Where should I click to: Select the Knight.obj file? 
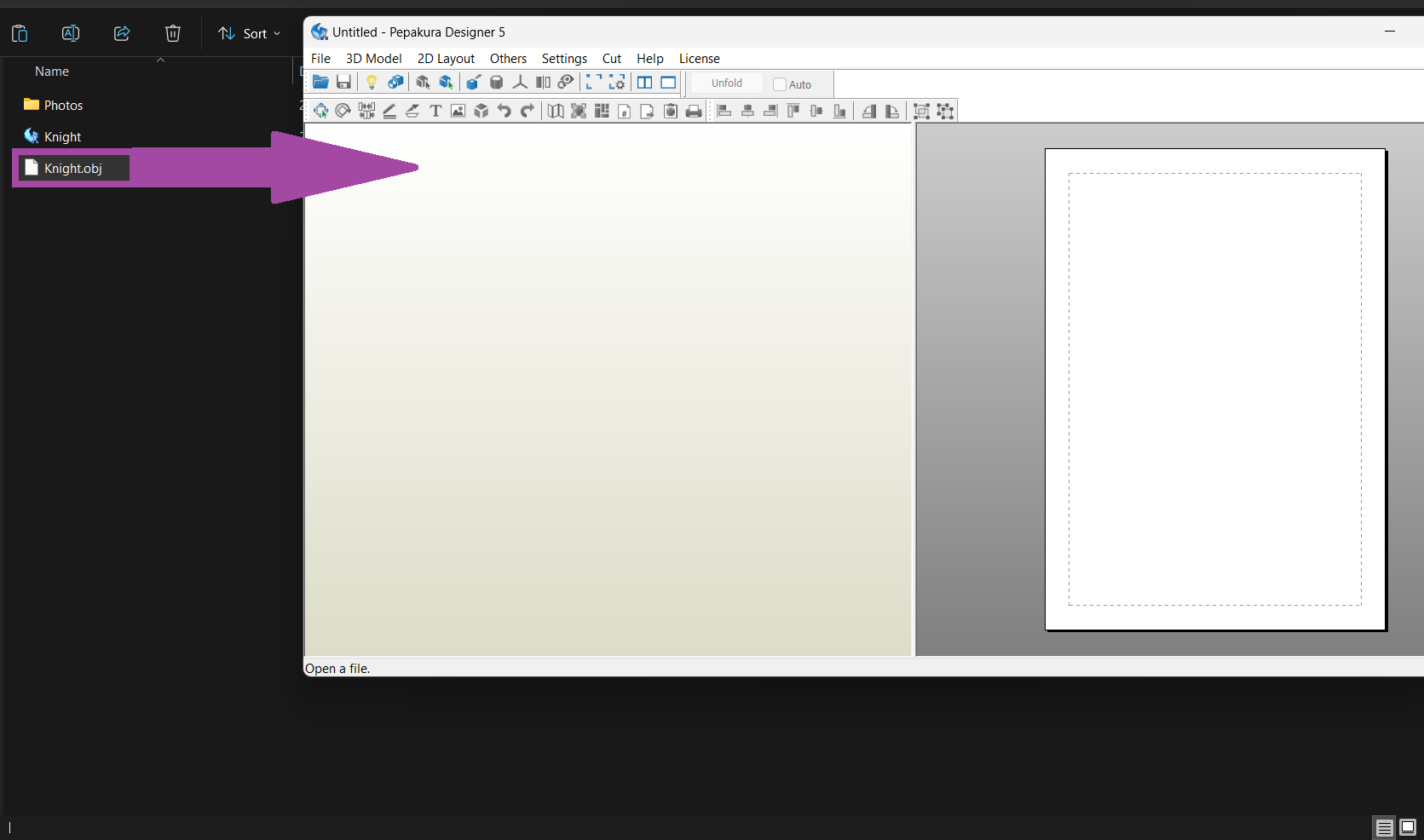point(72,169)
